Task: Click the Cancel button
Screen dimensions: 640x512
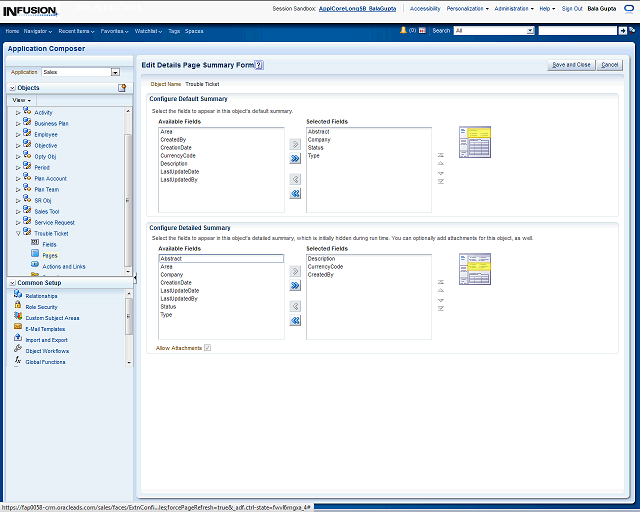Action: point(609,65)
